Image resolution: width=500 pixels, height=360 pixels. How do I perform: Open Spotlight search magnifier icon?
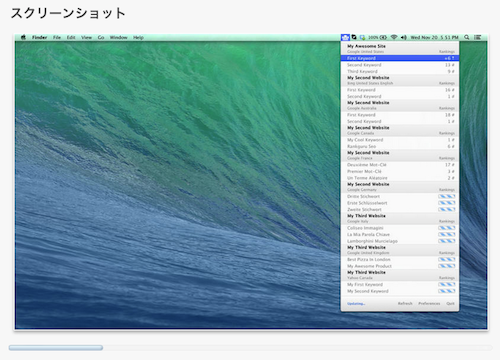pyautogui.click(x=467, y=37)
